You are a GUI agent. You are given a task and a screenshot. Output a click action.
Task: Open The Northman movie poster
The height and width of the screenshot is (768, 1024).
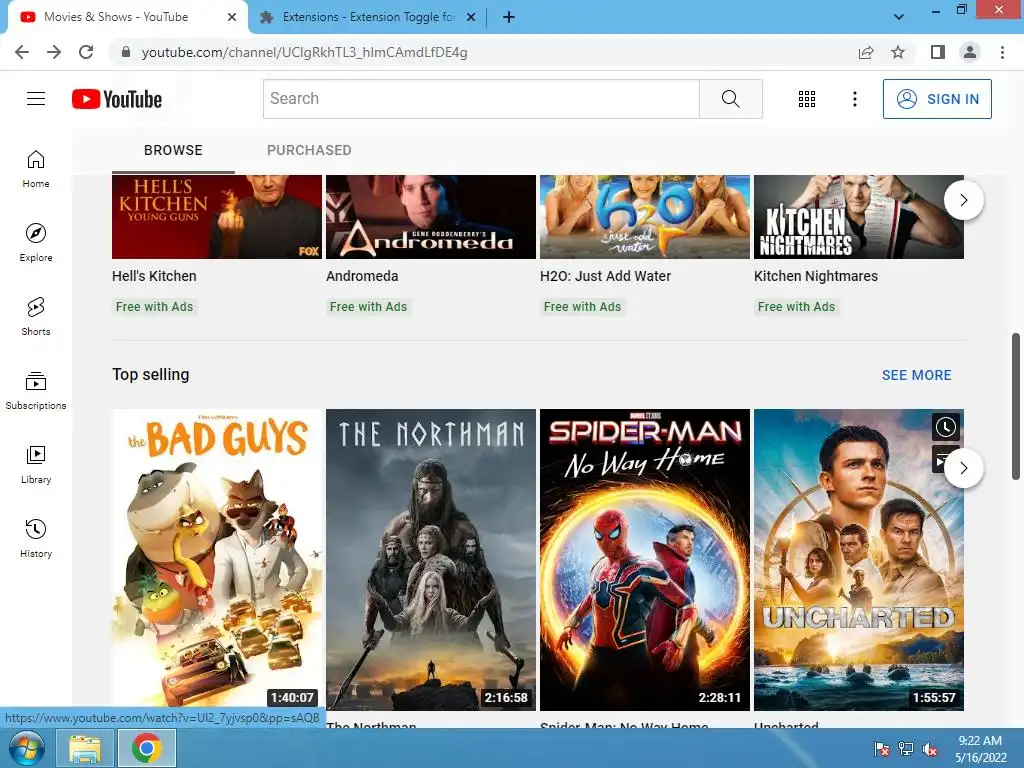coord(431,560)
